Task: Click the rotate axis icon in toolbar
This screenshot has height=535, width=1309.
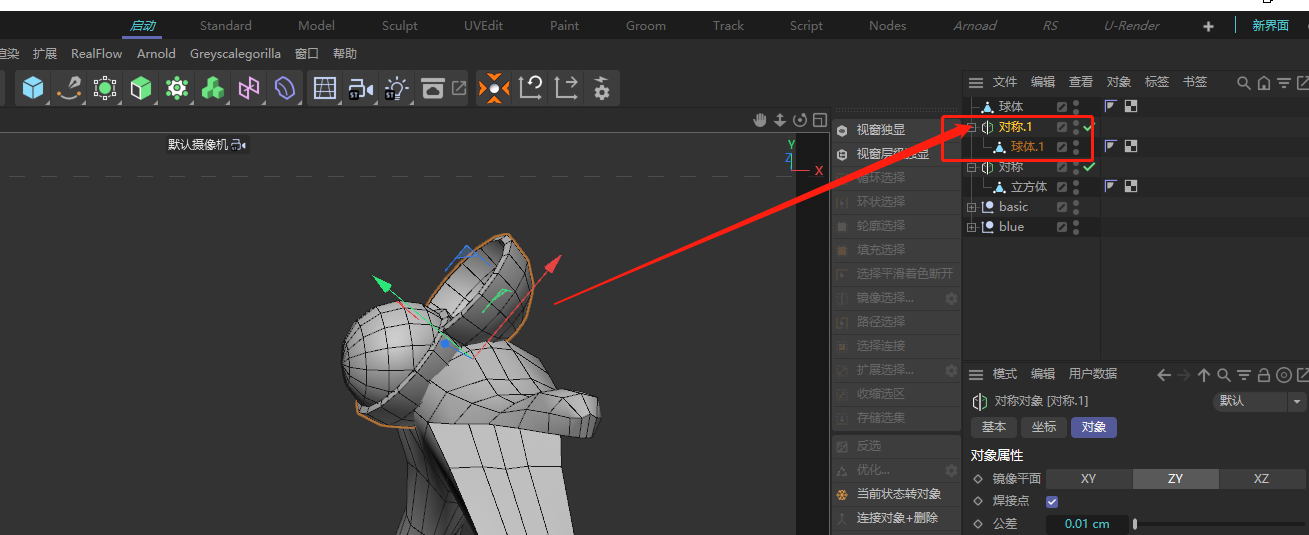Action: 530,89
